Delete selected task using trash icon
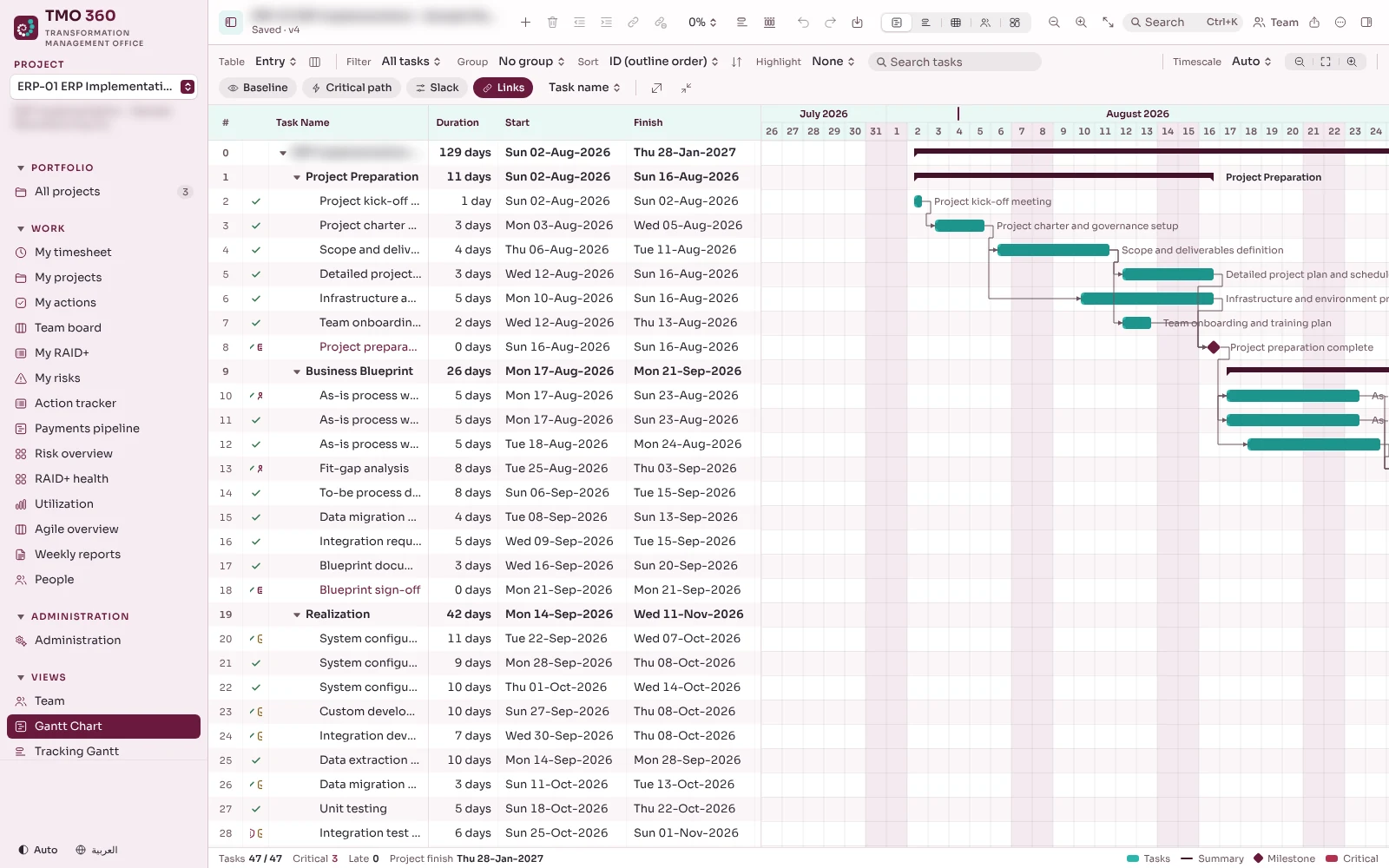 pos(552,23)
